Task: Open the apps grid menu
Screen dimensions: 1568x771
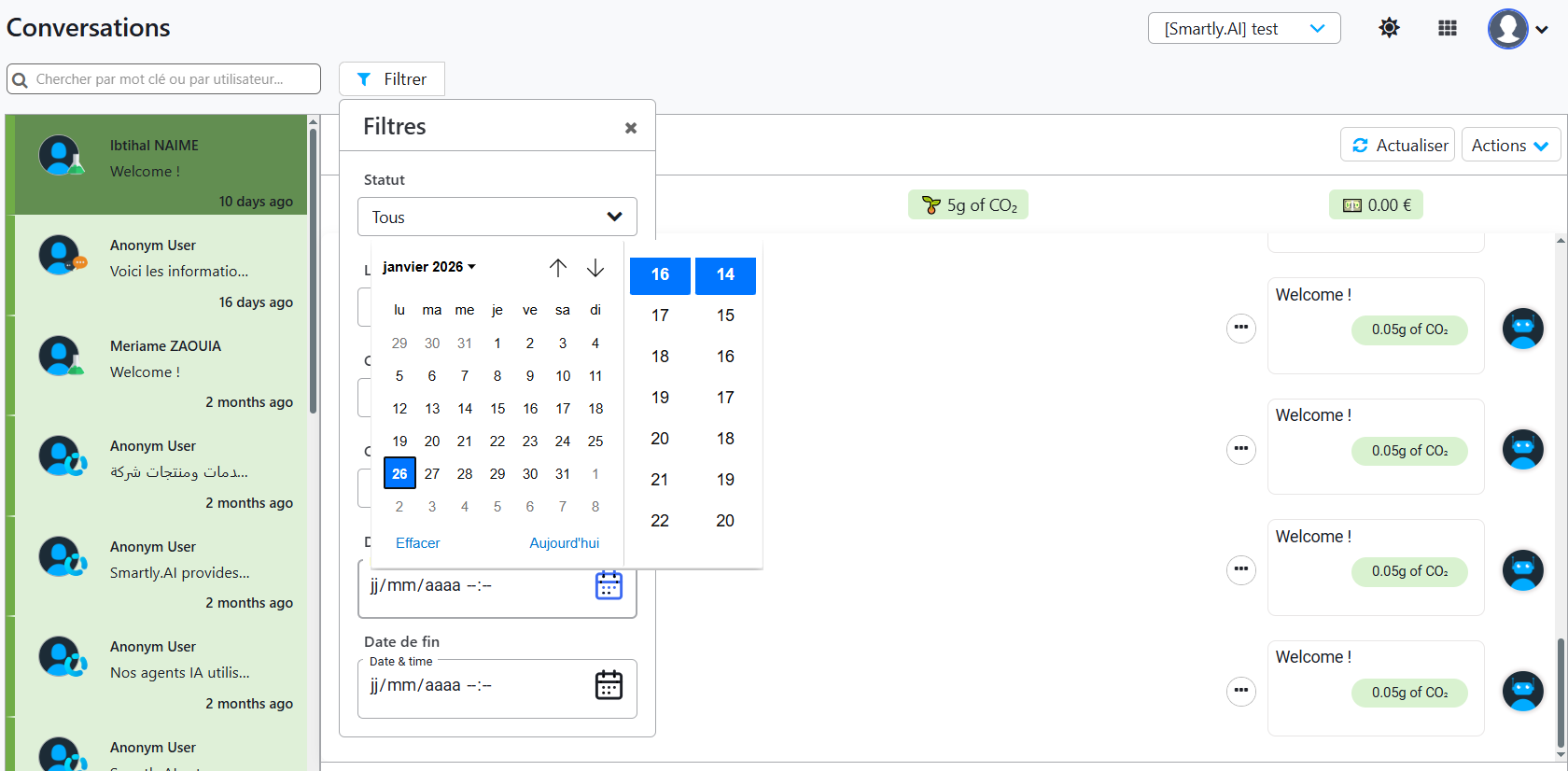Action: point(1448,28)
